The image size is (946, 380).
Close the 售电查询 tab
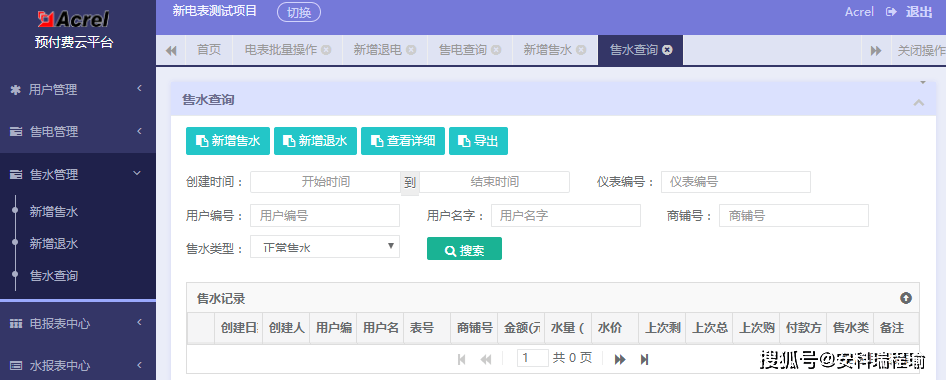497,50
